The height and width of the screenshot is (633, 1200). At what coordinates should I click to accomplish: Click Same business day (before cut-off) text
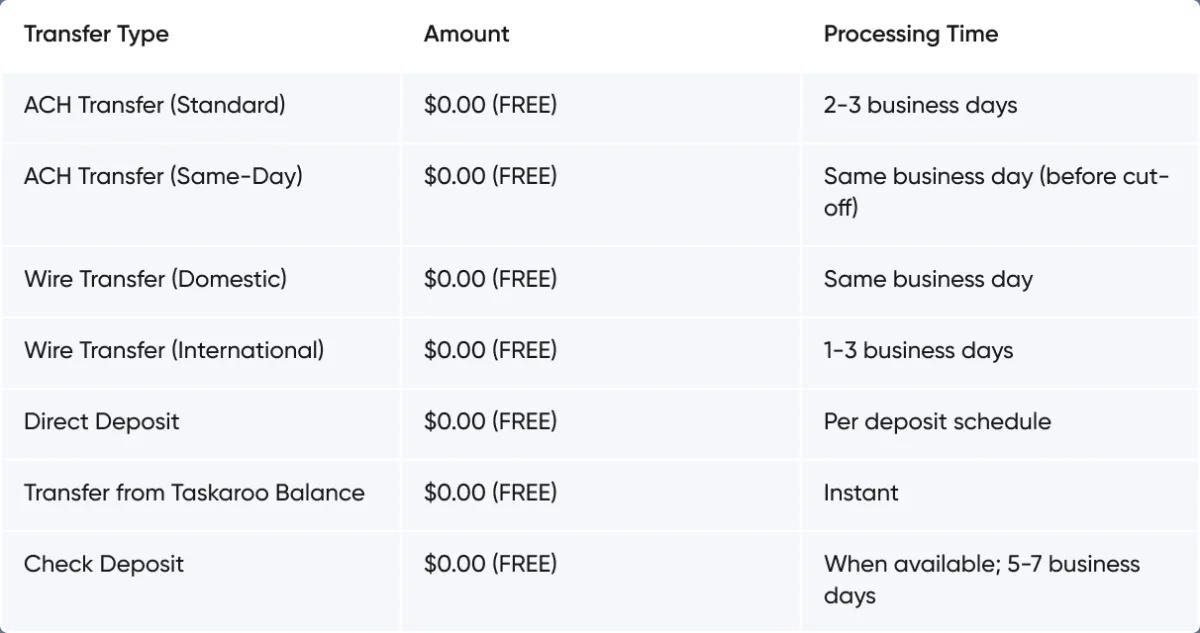point(995,192)
